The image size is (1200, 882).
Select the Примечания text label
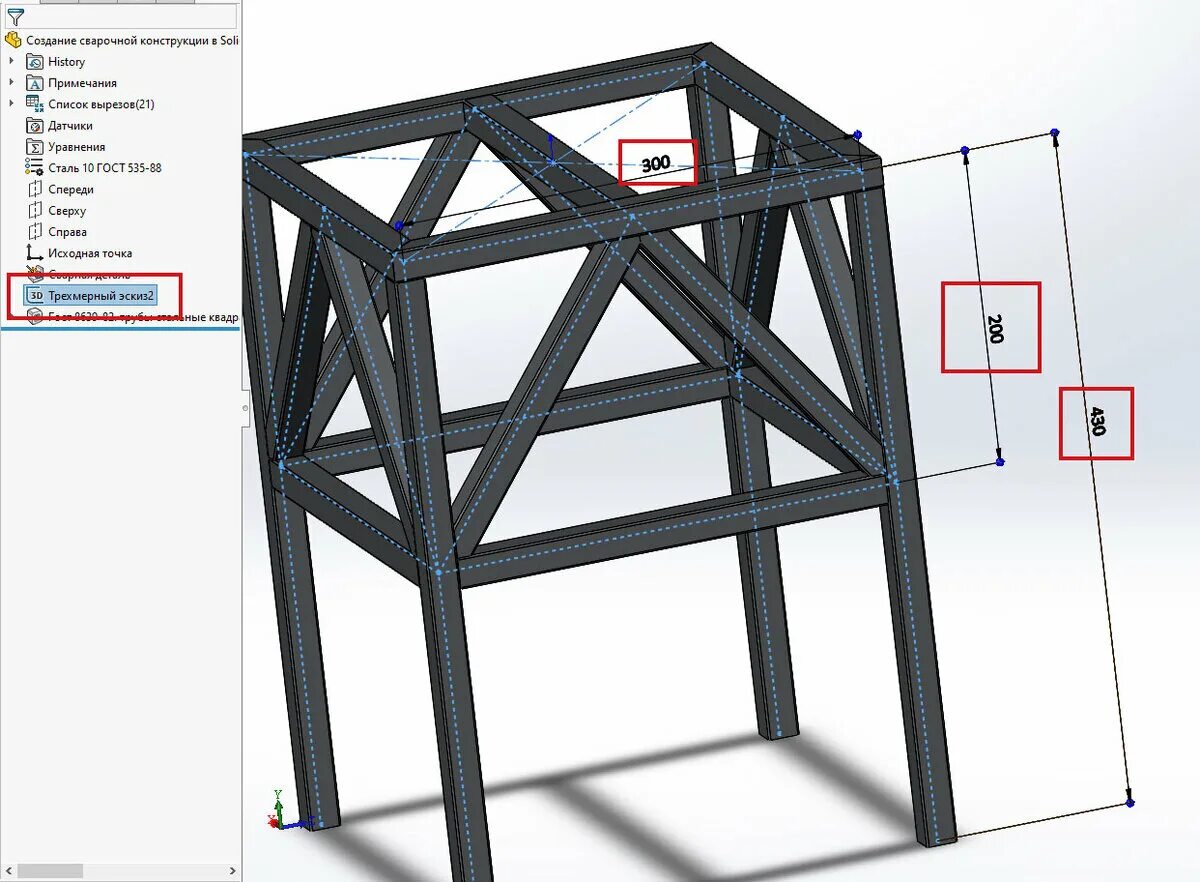(83, 83)
